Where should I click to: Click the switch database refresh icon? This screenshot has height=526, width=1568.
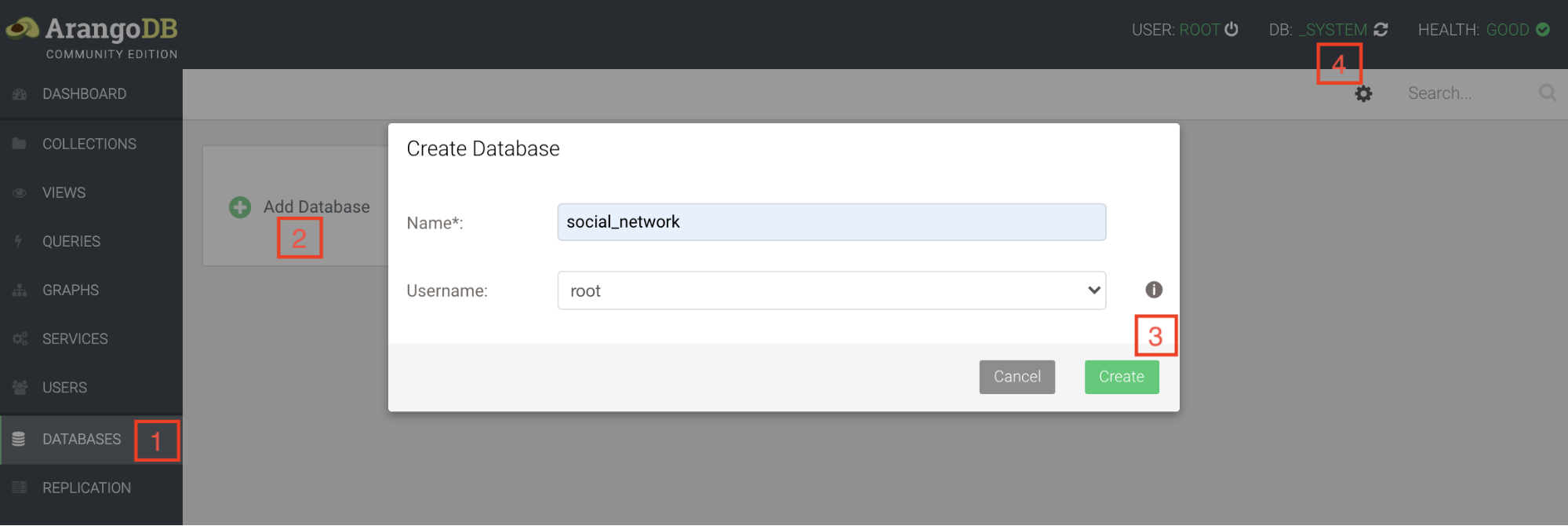(1381, 29)
